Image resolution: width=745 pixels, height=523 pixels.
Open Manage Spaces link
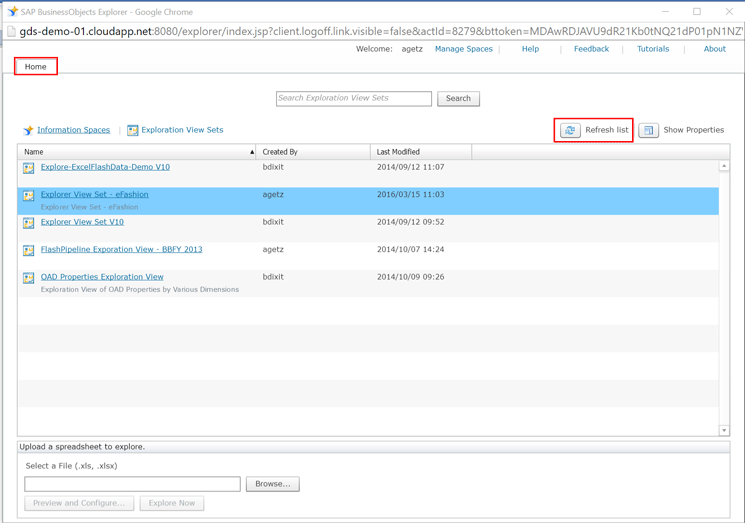pos(464,49)
